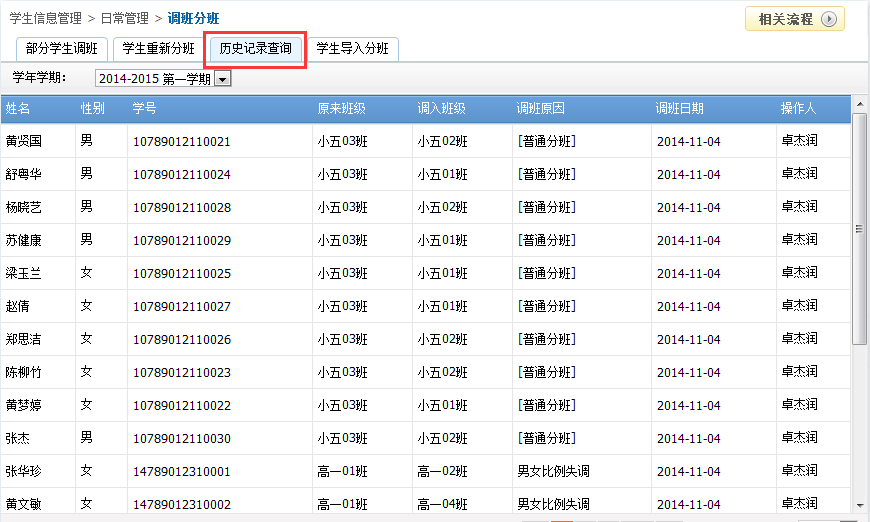Click 小五02班 in 黄贤国 row
This screenshot has height=522, width=870.
coord(442,141)
